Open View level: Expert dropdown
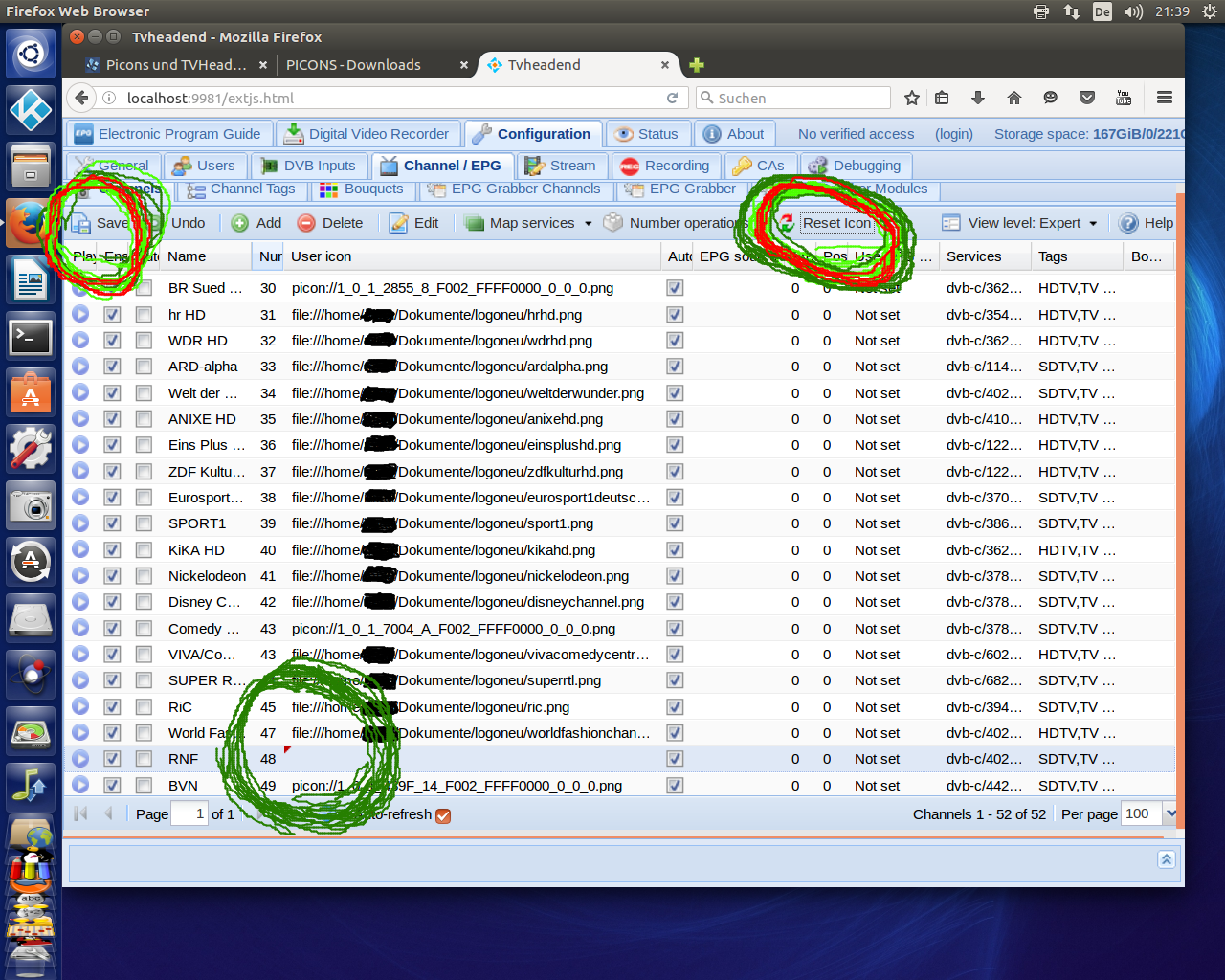 [x=1020, y=223]
